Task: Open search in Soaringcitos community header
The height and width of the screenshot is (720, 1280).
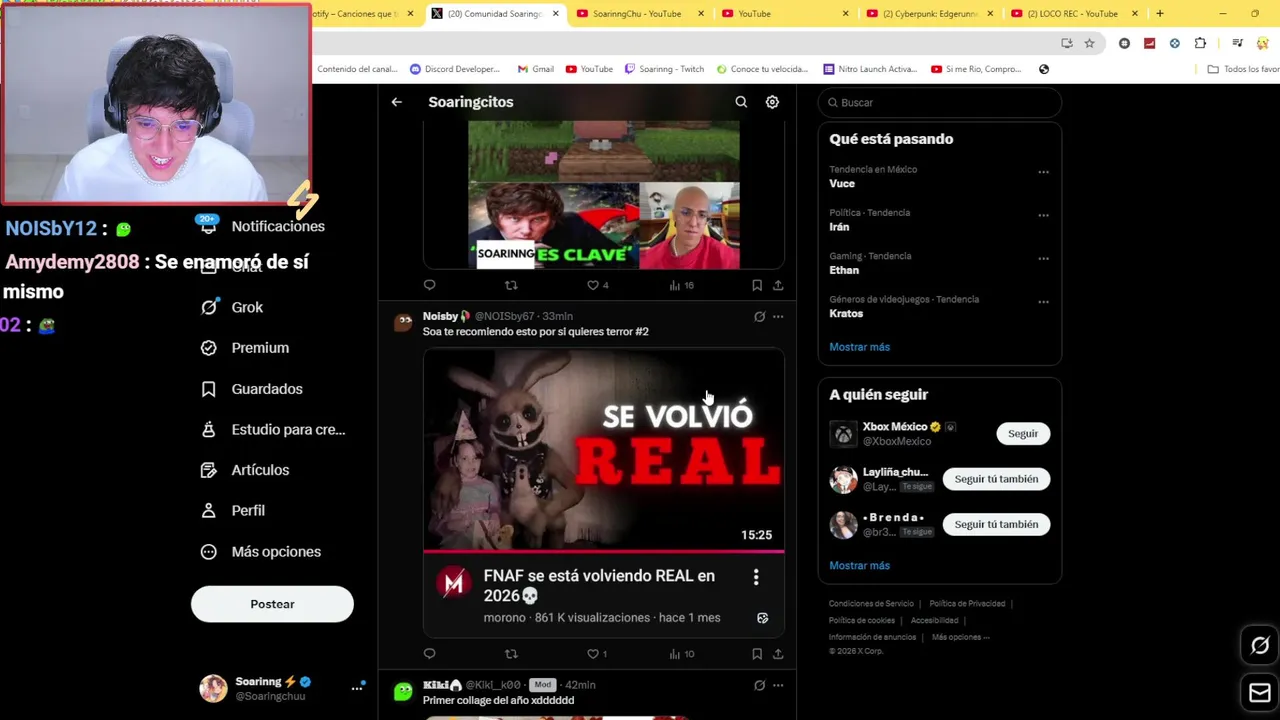Action: [x=741, y=102]
